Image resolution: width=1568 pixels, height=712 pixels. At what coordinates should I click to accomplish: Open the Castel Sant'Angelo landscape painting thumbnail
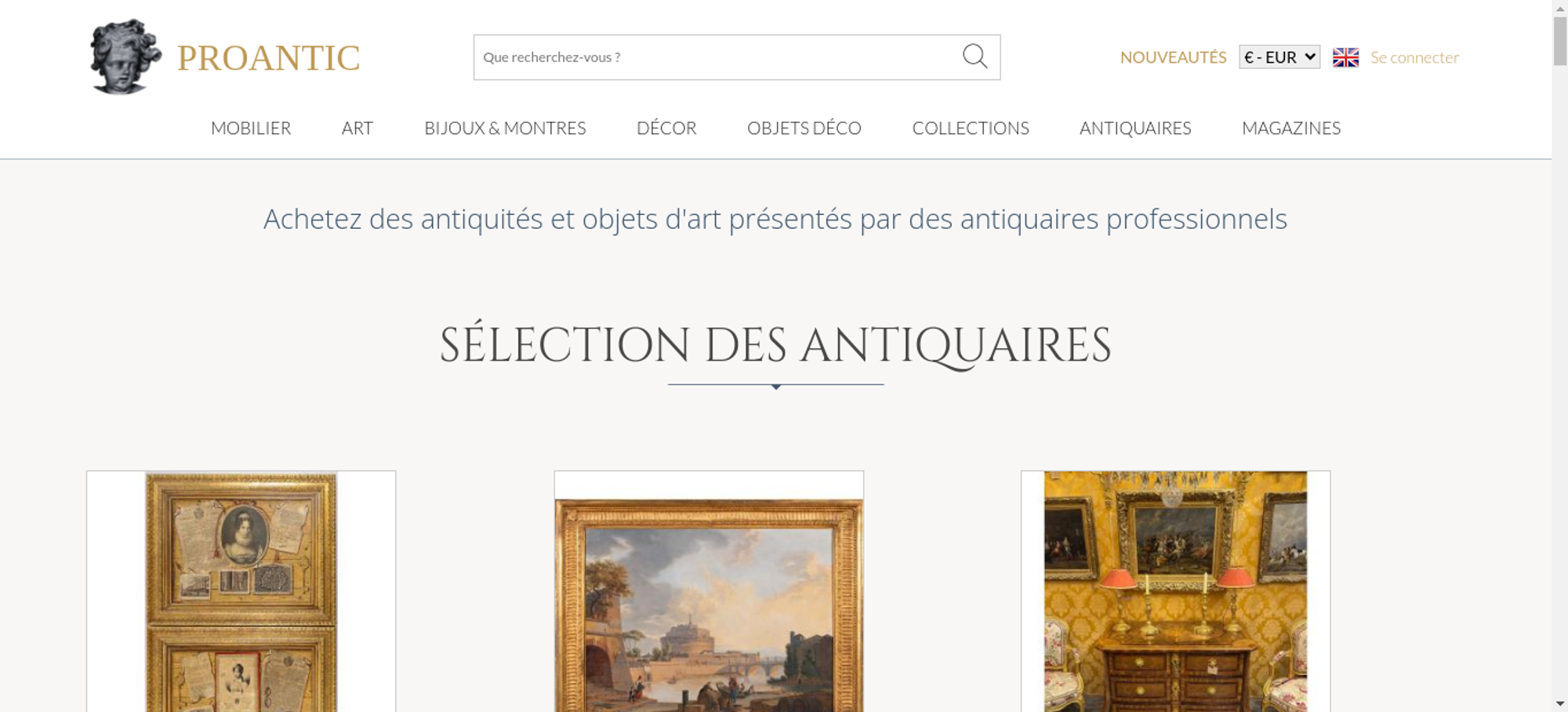(709, 591)
